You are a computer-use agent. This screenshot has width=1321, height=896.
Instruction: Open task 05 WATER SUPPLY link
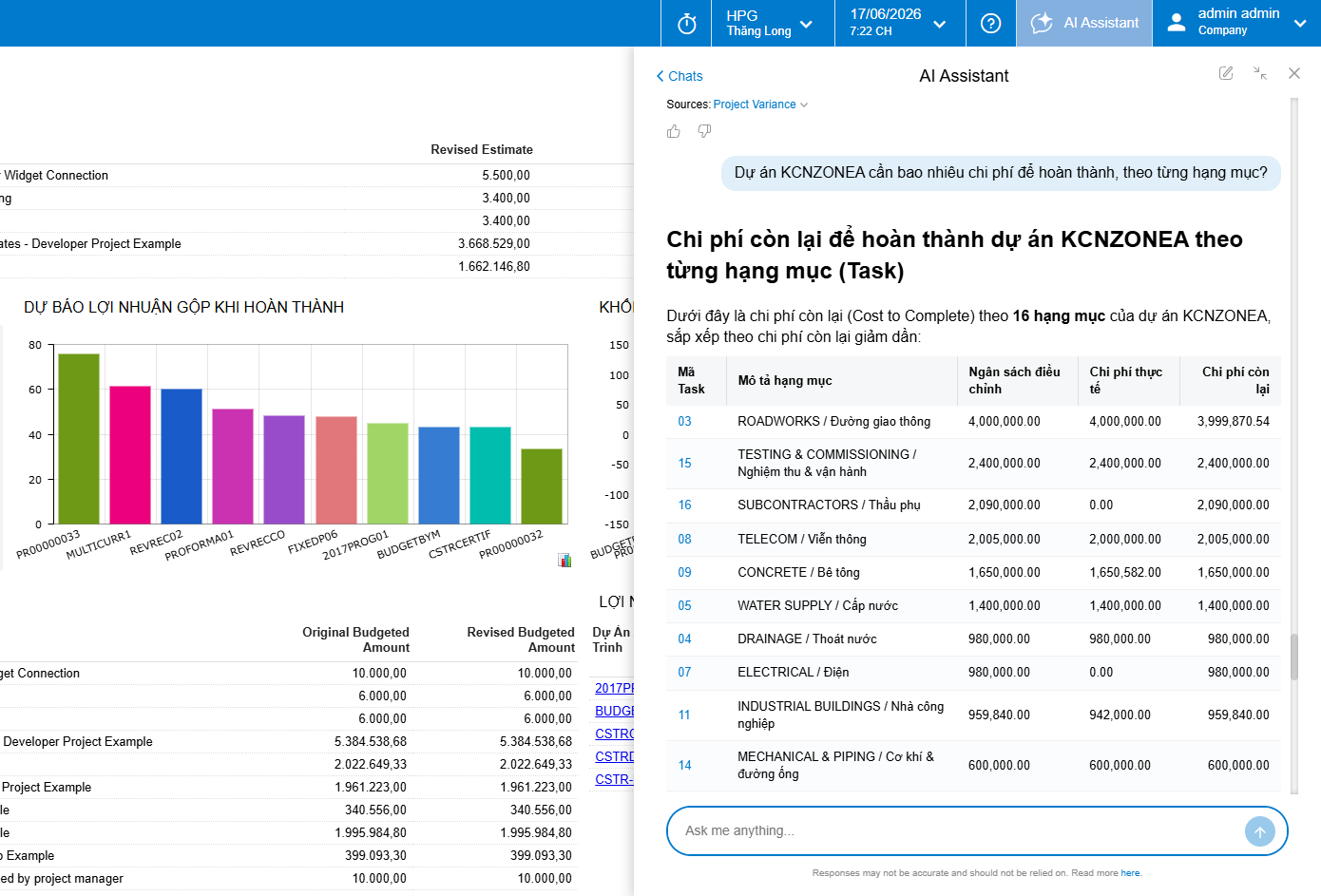684,605
